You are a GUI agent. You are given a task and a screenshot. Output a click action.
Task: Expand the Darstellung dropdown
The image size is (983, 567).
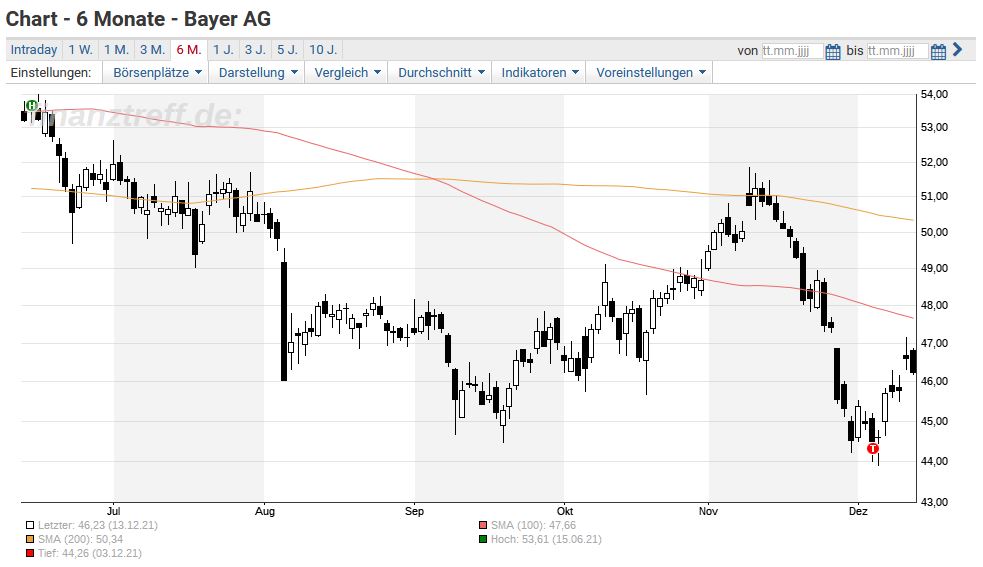257,73
